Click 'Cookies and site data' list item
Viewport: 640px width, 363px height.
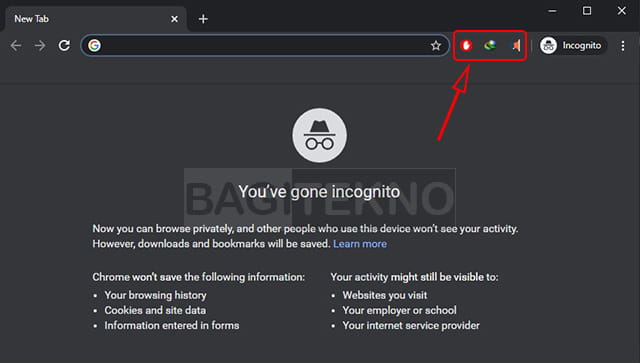click(x=155, y=310)
